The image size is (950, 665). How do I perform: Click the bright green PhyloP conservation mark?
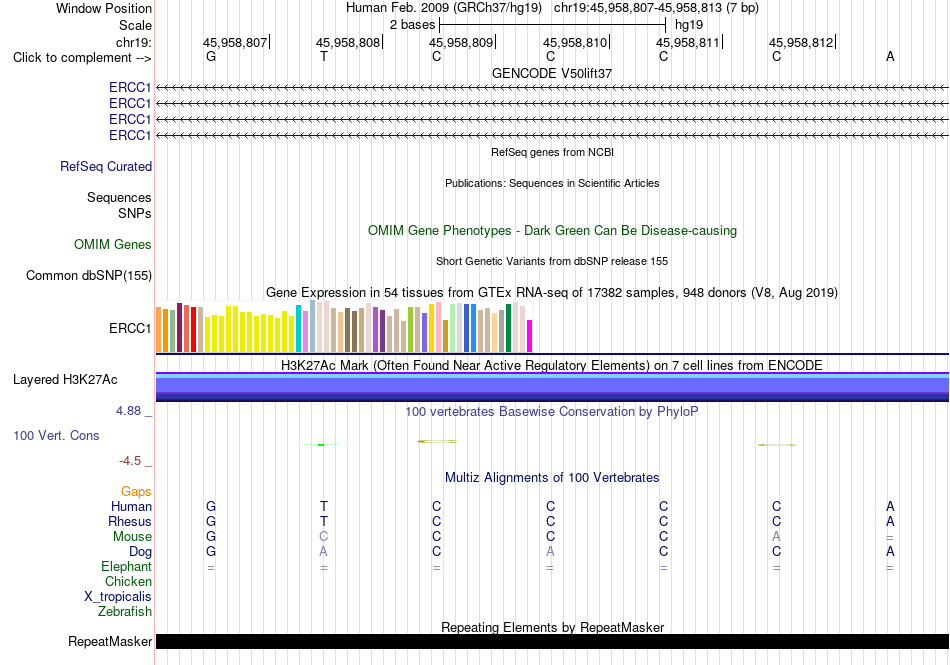point(321,445)
